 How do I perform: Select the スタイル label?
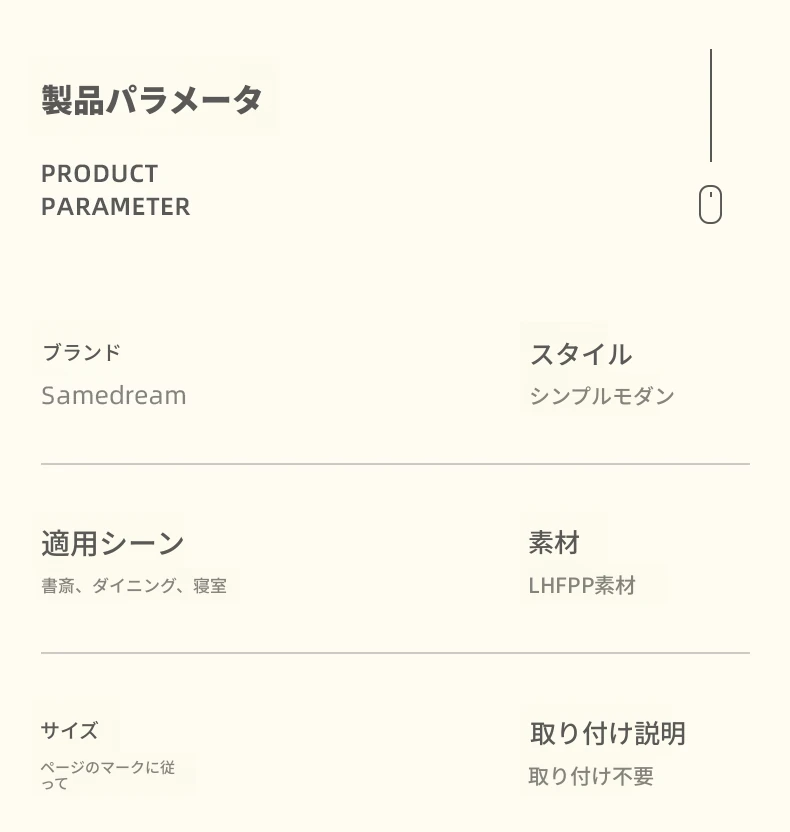point(581,354)
